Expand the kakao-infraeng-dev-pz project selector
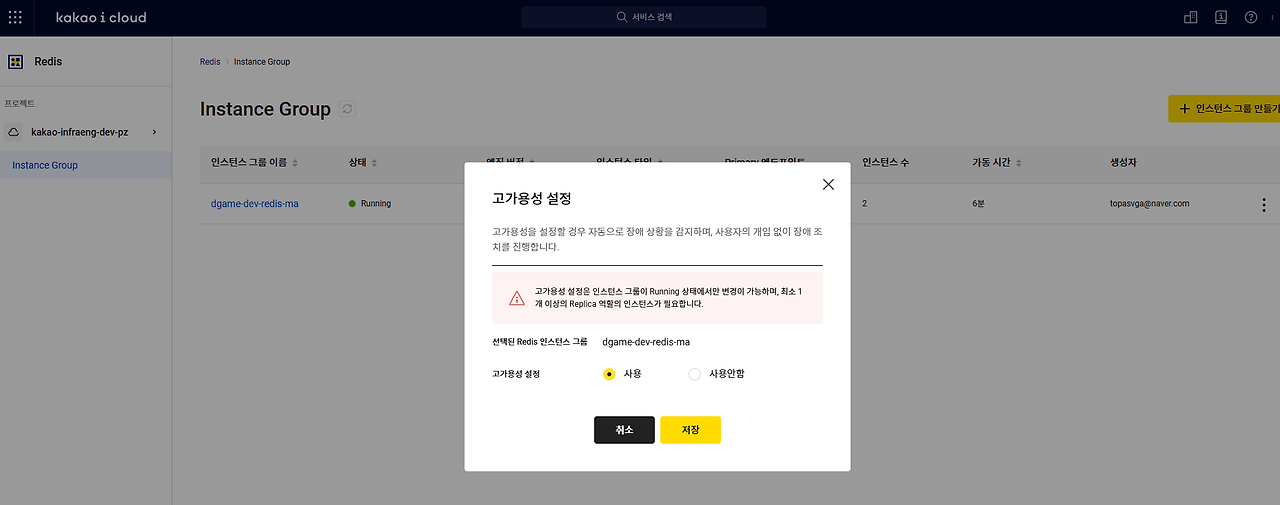The image size is (1280, 505). tap(86, 132)
